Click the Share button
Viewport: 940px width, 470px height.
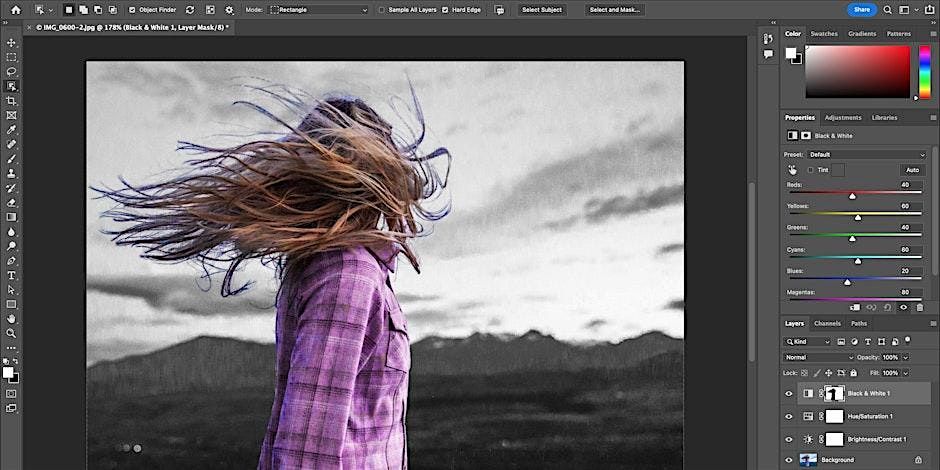pyautogui.click(x=861, y=9)
